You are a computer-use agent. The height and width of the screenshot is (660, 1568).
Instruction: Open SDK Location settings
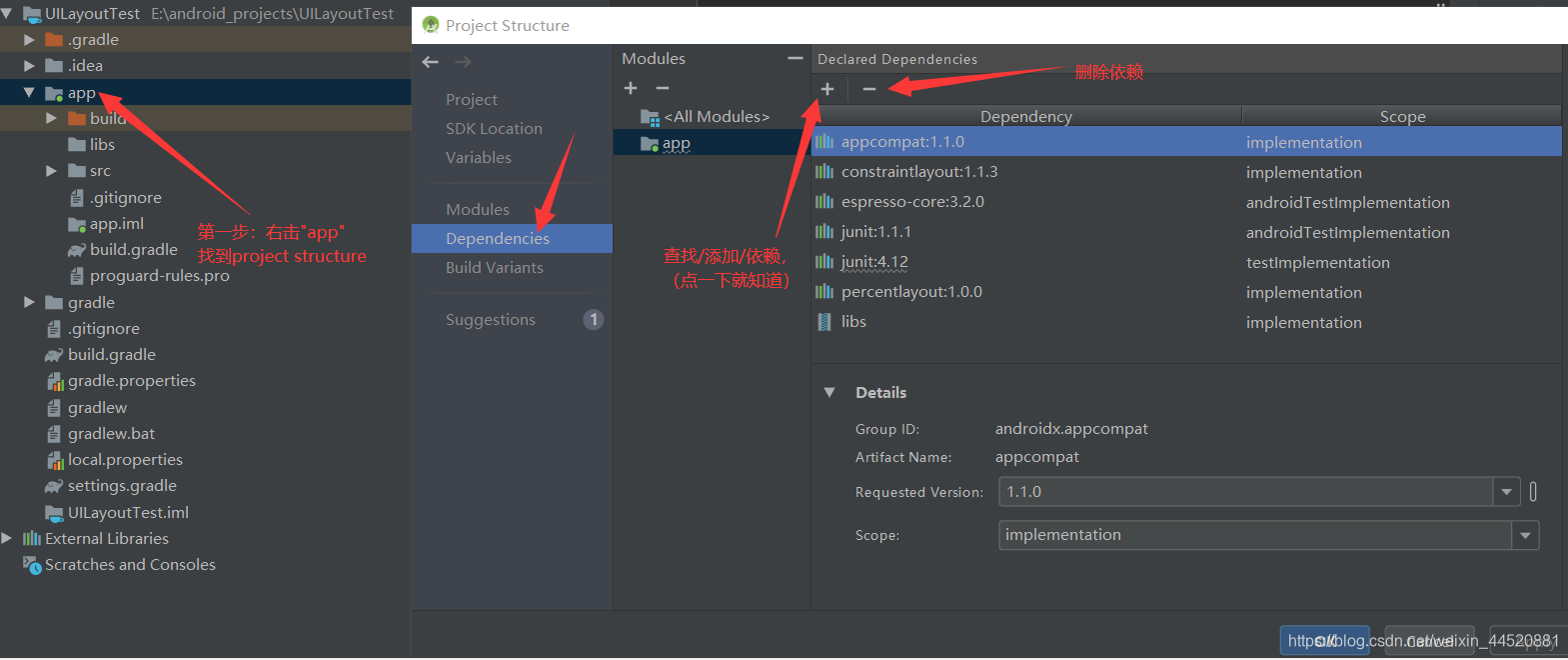click(494, 129)
